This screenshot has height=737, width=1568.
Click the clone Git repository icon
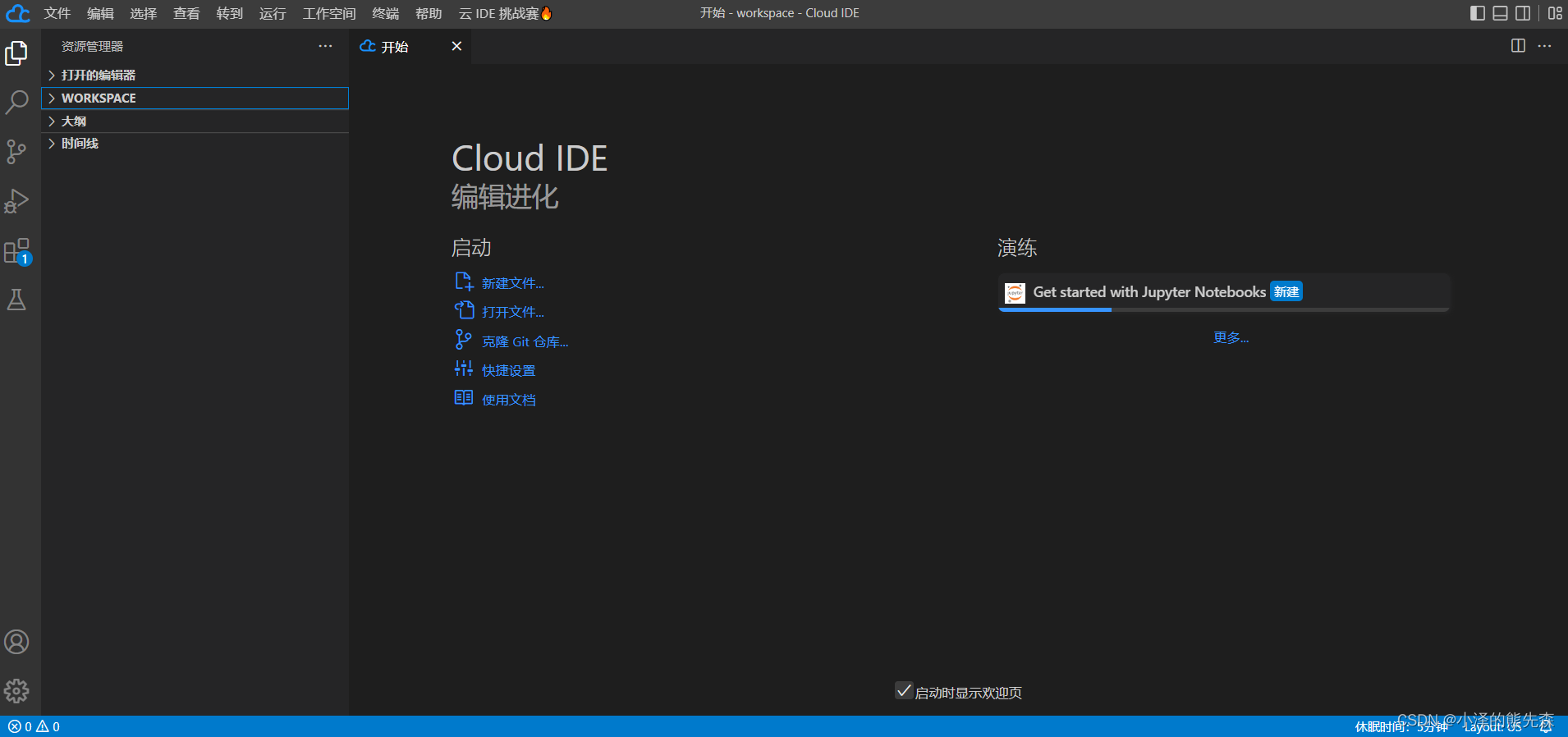(x=464, y=340)
